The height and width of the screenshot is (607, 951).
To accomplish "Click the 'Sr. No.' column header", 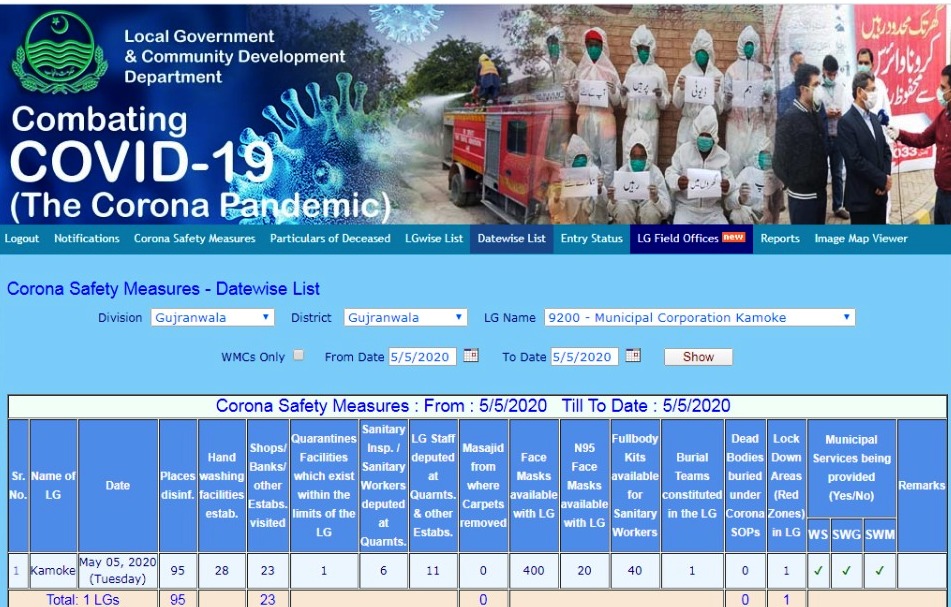I will (18, 485).
